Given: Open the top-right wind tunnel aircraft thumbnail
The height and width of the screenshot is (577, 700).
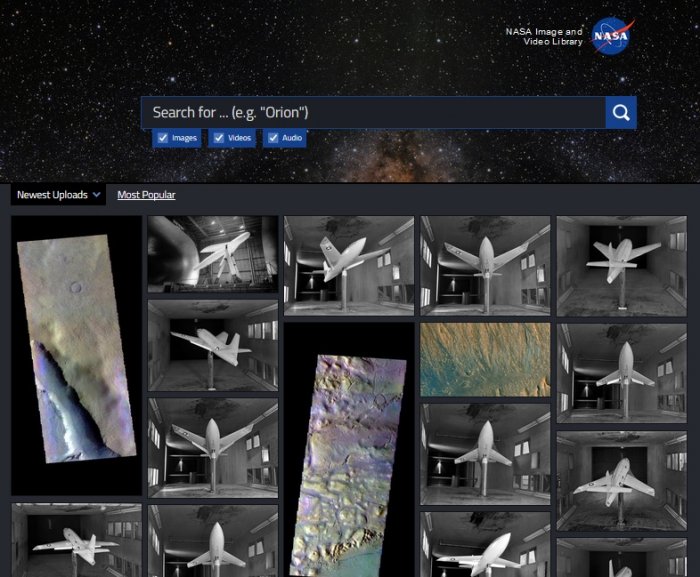Looking at the screenshot, I should click(621, 266).
